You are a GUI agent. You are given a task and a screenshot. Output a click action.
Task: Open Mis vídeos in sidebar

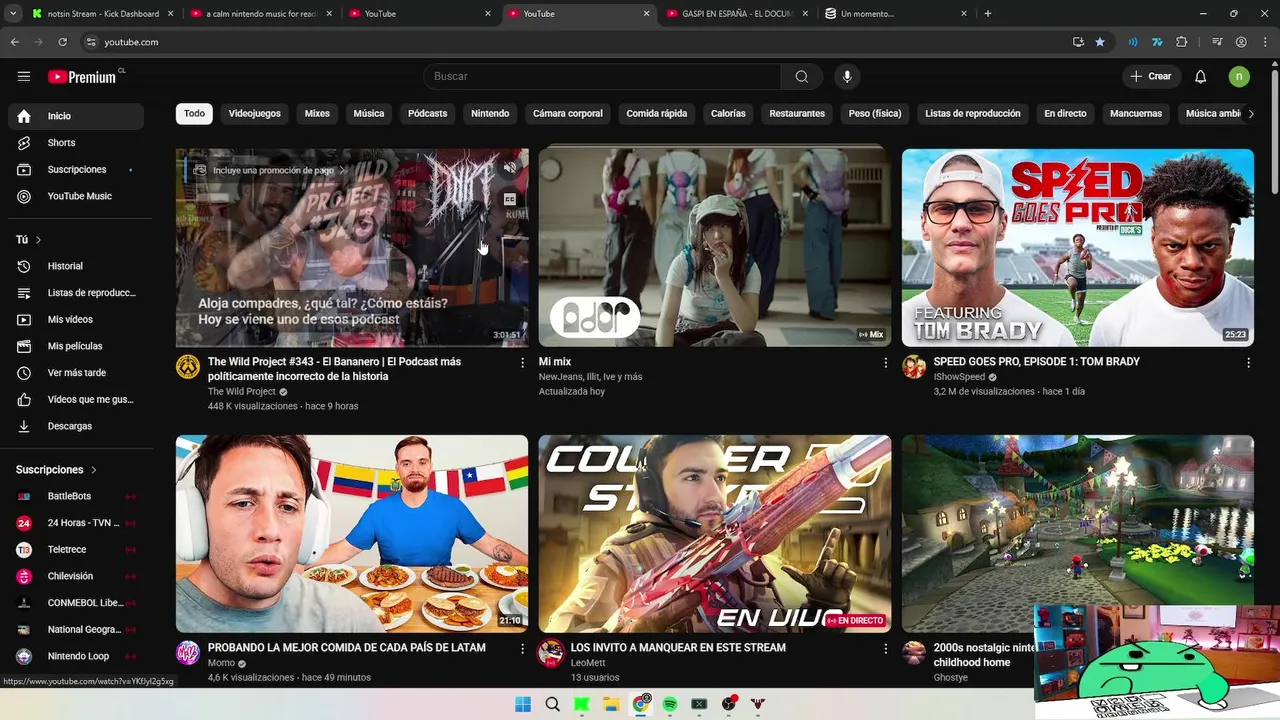pos(76,319)
